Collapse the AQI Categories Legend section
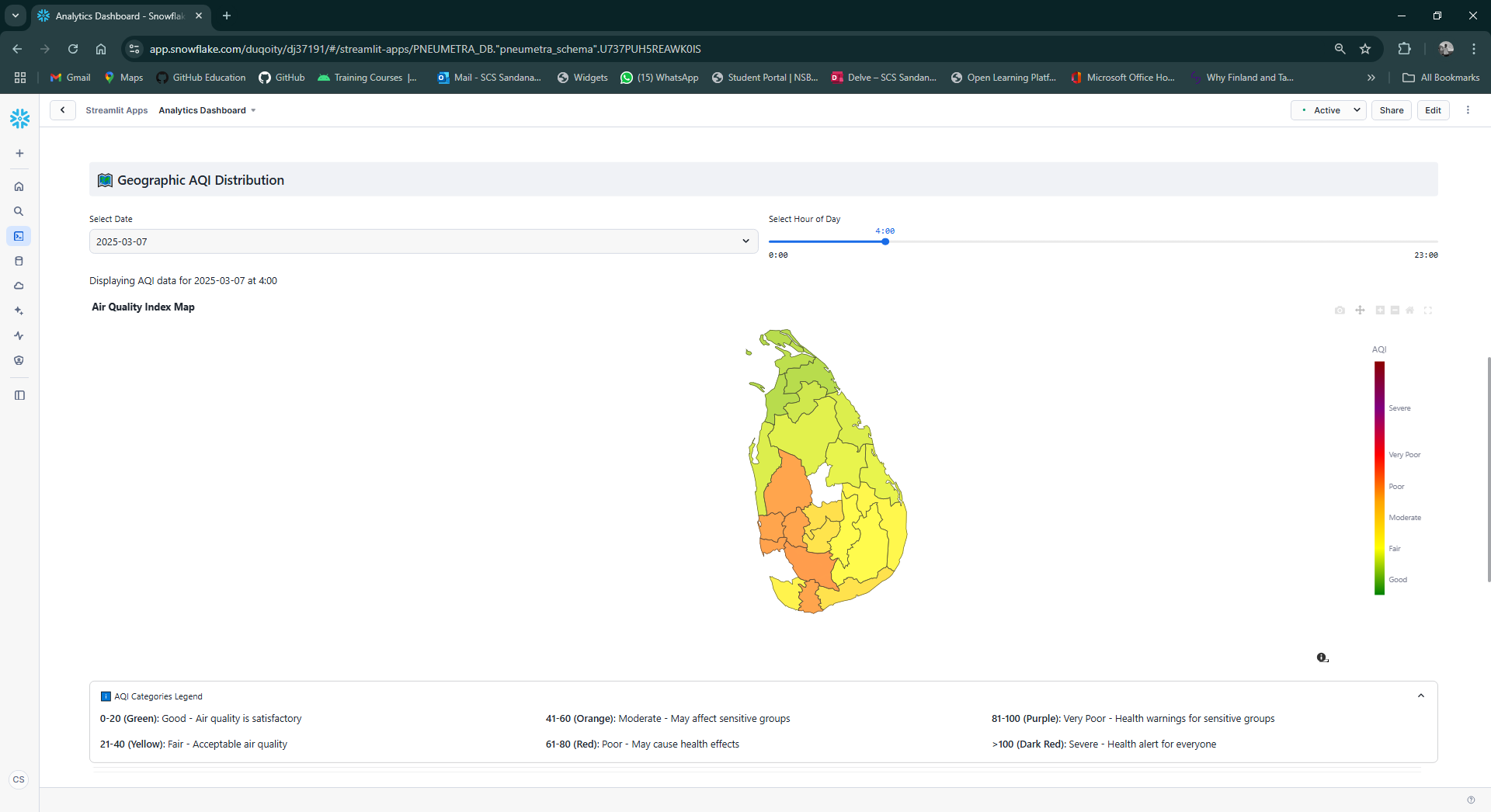Viewport: 1491px width, 812px height. (x=1421, y=695)
